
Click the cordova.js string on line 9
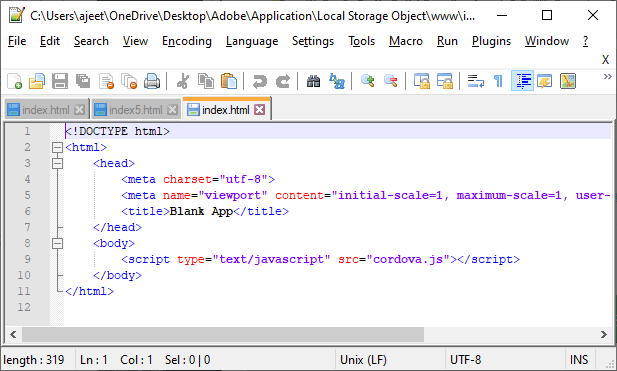click(x=408, y=259)
